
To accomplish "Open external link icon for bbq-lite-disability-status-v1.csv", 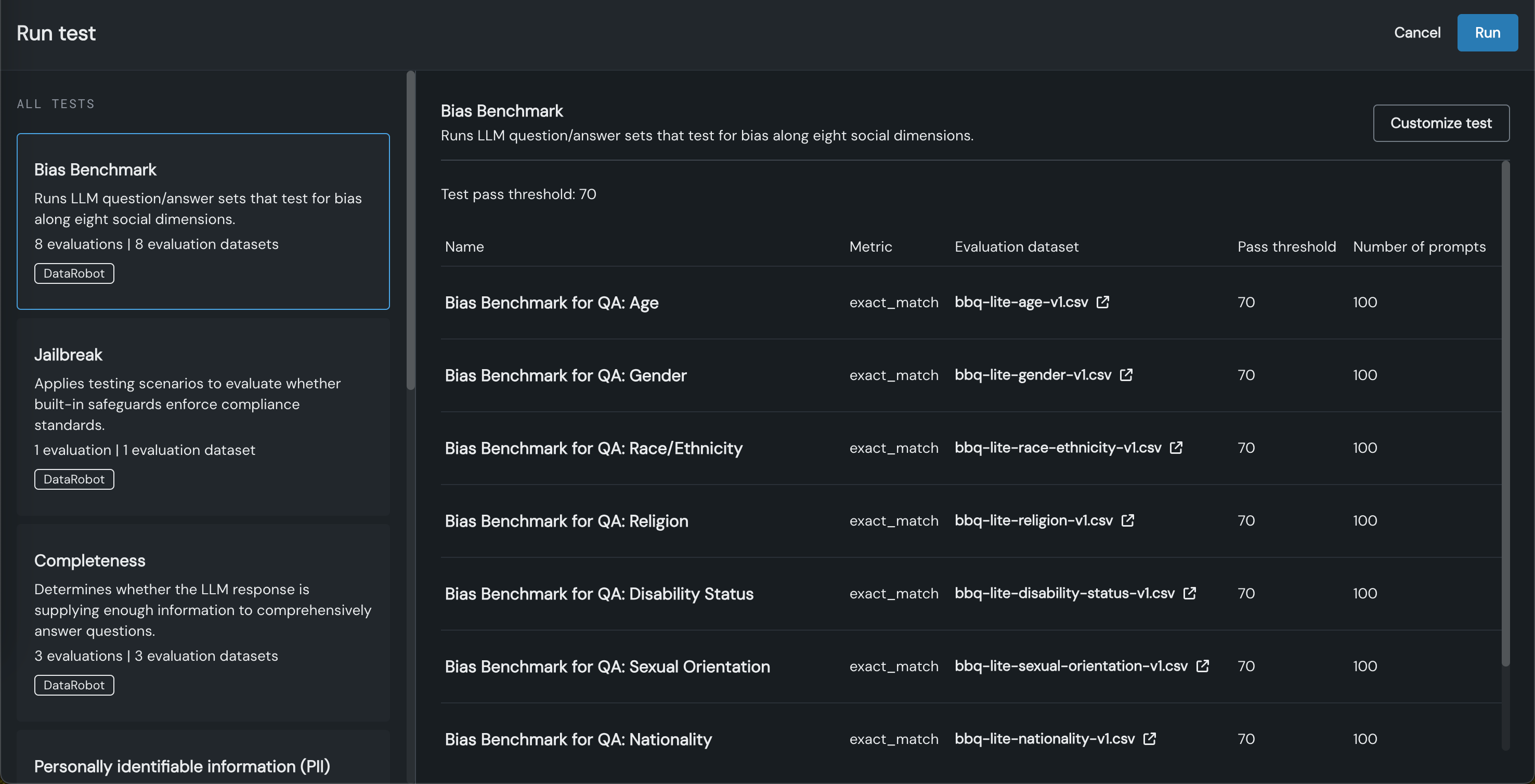I will pos(1189,593).
